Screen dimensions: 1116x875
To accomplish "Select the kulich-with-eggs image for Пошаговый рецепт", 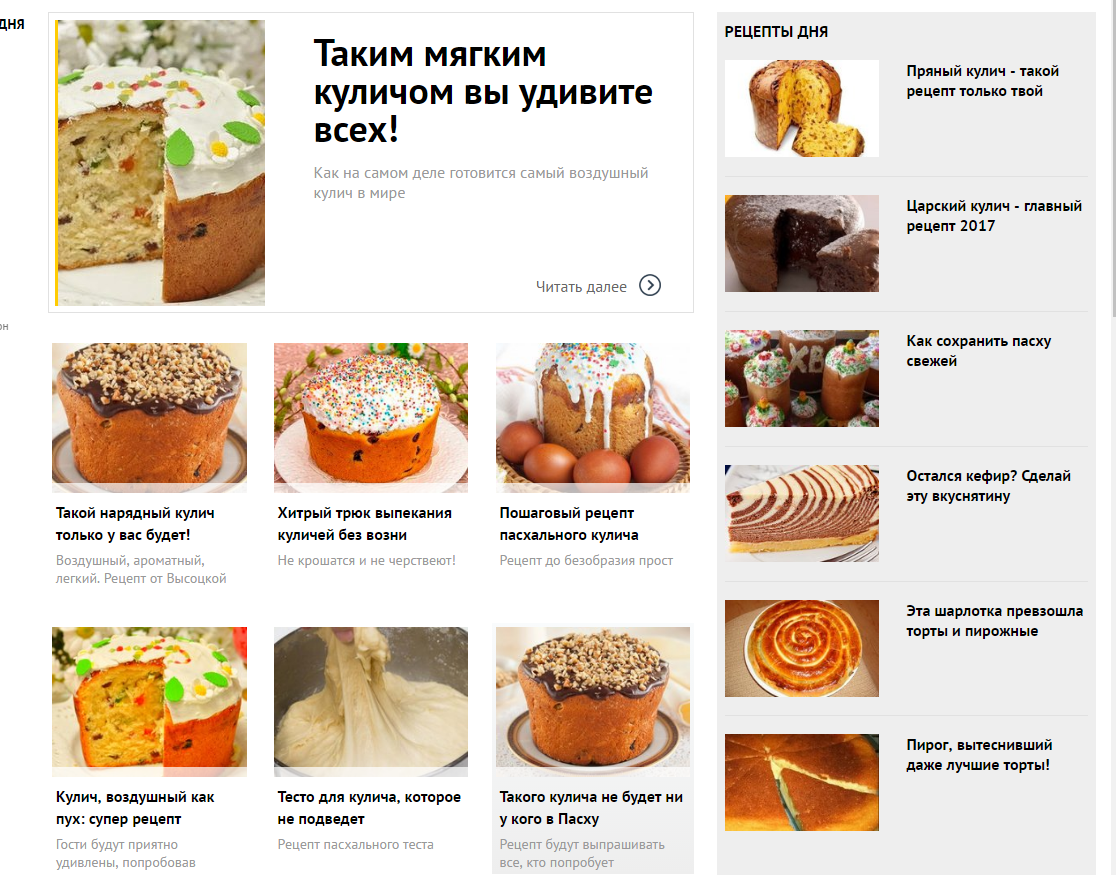I will (593, 418).
